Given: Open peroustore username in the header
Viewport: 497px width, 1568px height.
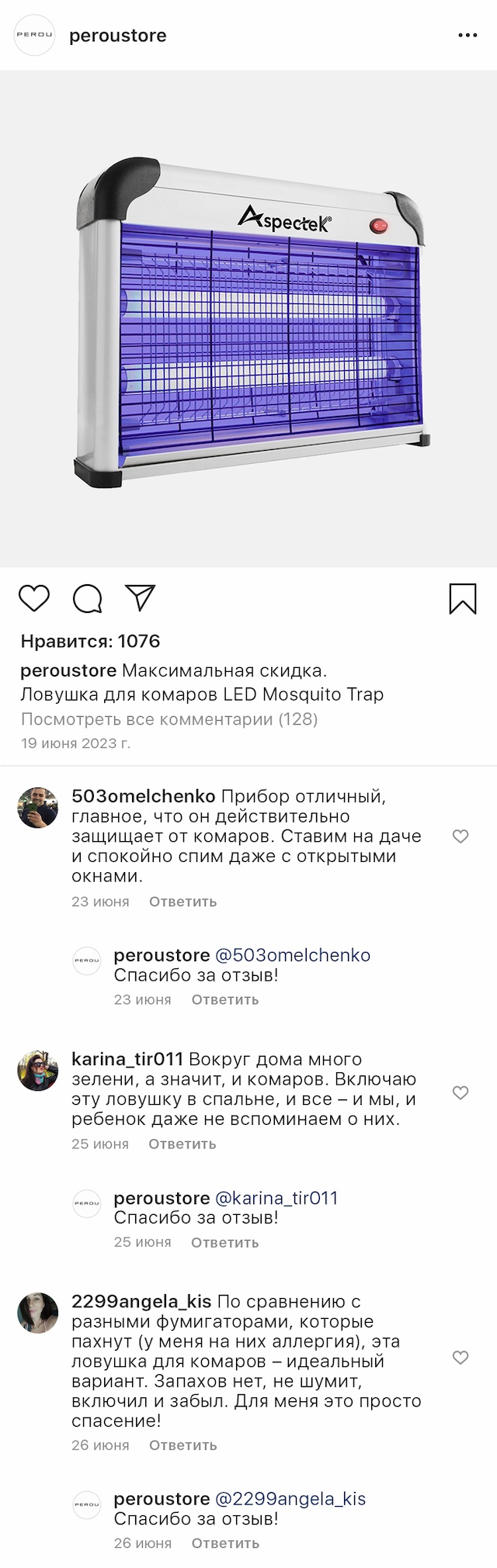Looking at the screenshot, I should (x=118, y=36).
